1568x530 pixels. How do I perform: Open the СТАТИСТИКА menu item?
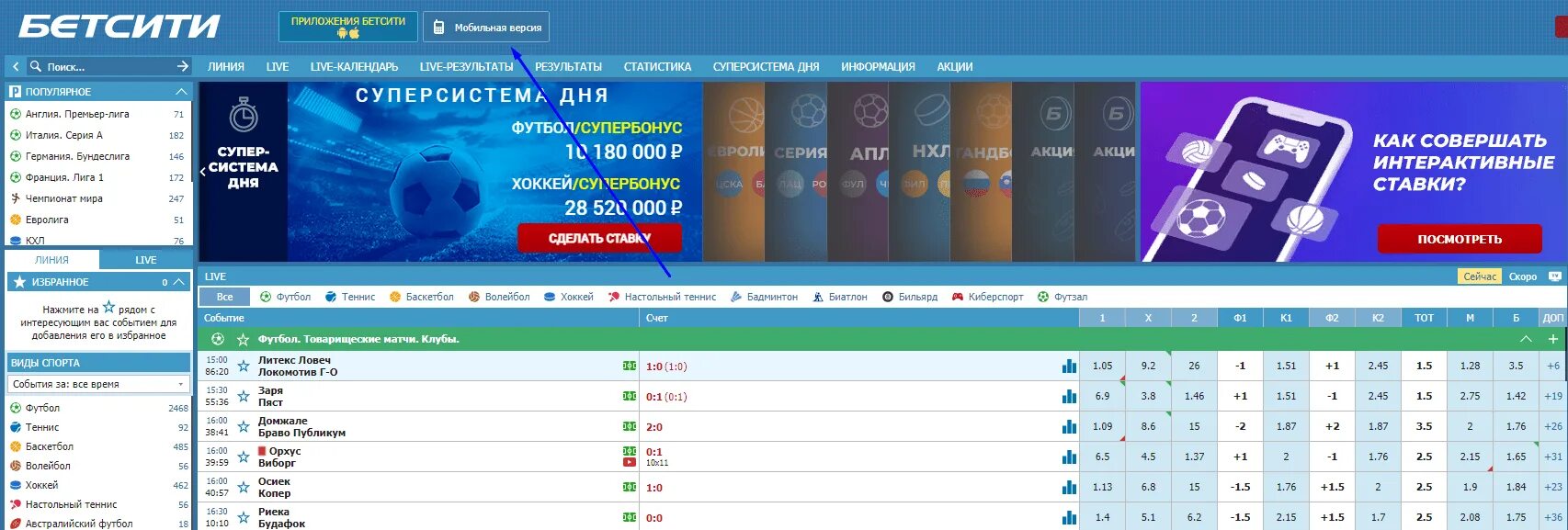tap(657, 66)
